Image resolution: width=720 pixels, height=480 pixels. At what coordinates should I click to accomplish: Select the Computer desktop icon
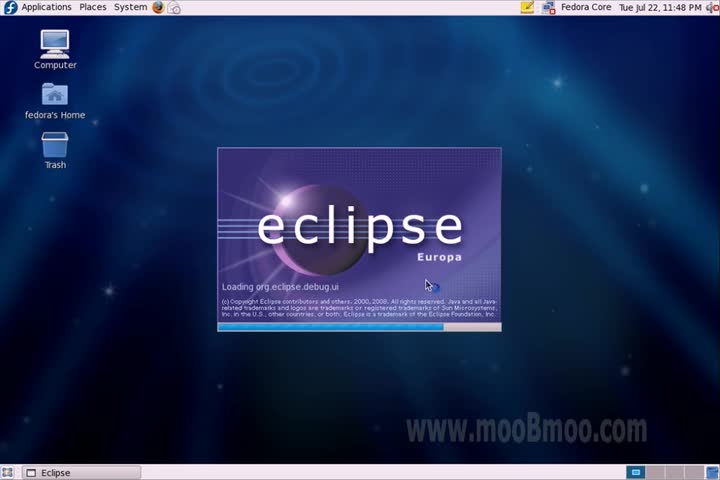point(55,50)
